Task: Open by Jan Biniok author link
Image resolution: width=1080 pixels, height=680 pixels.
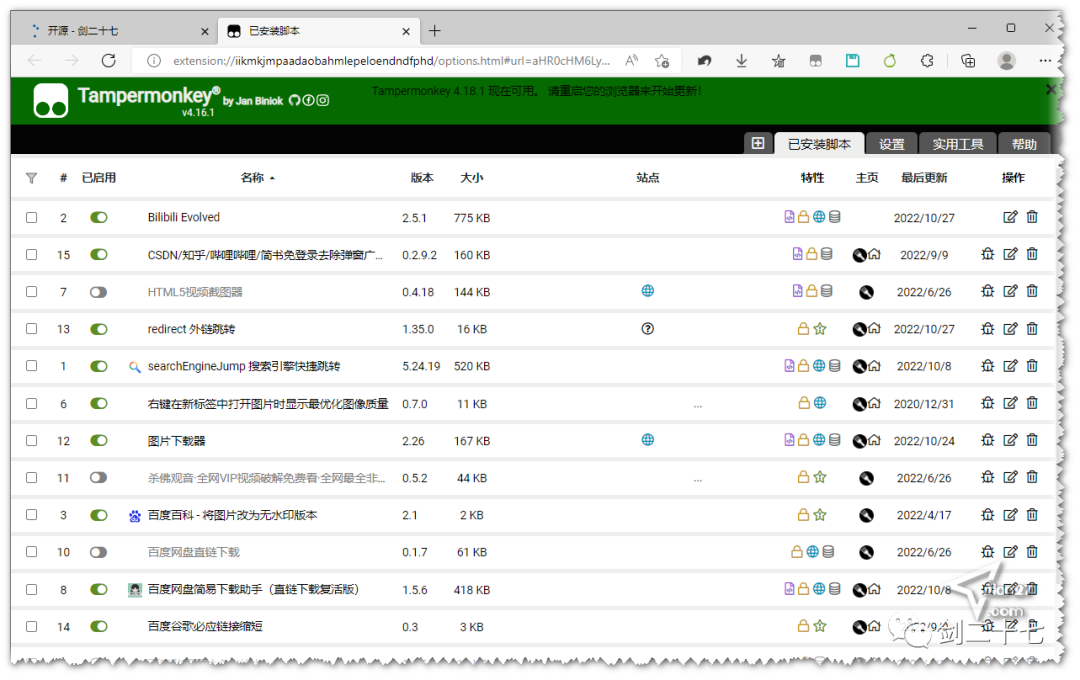Action: 253,101
